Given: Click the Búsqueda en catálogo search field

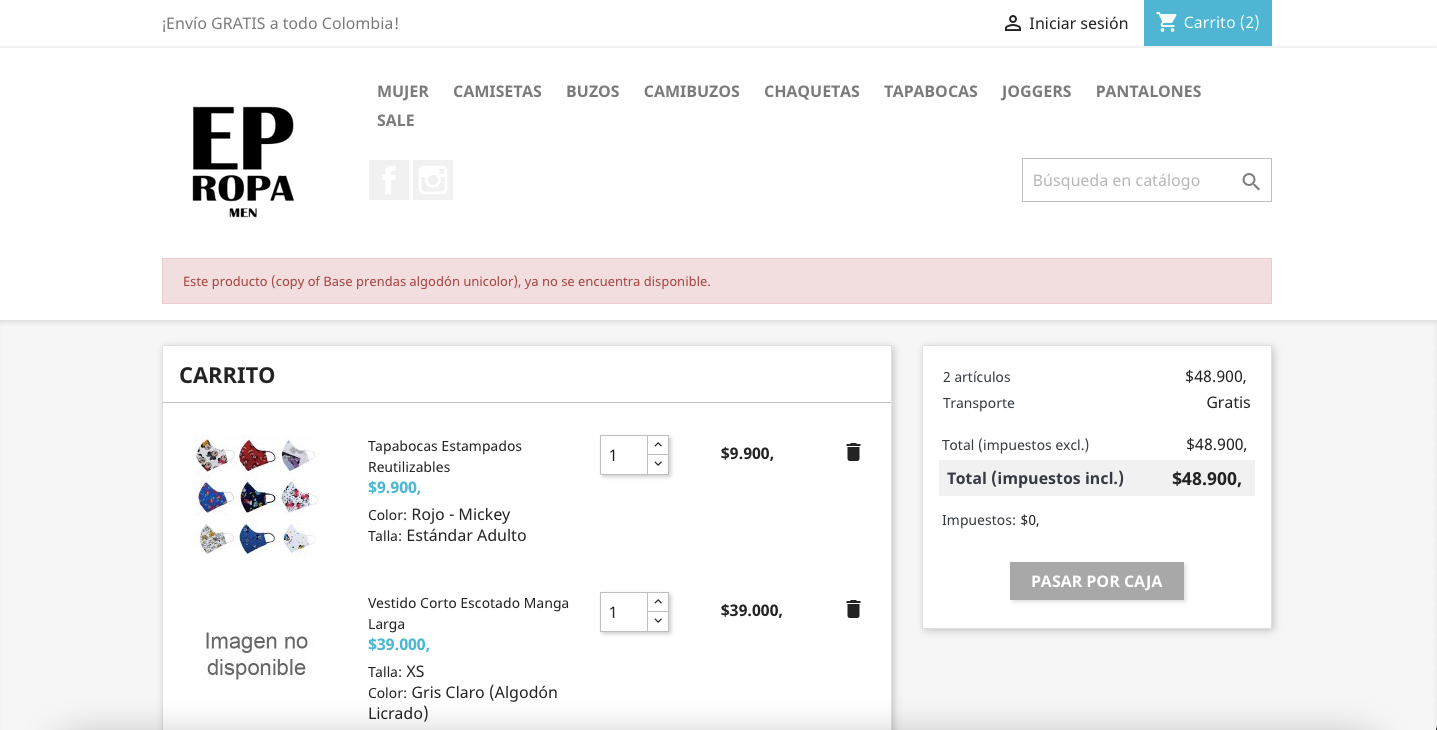Looking at the screenshot, I should tap(1128, 180).
